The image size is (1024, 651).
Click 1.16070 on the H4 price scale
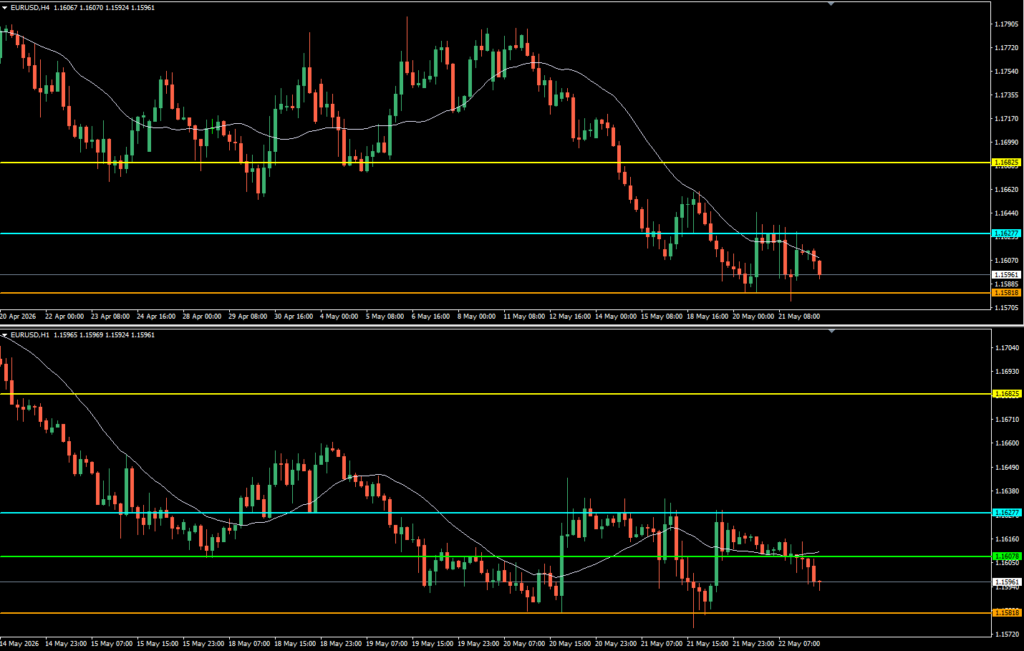coord(1007,260)
